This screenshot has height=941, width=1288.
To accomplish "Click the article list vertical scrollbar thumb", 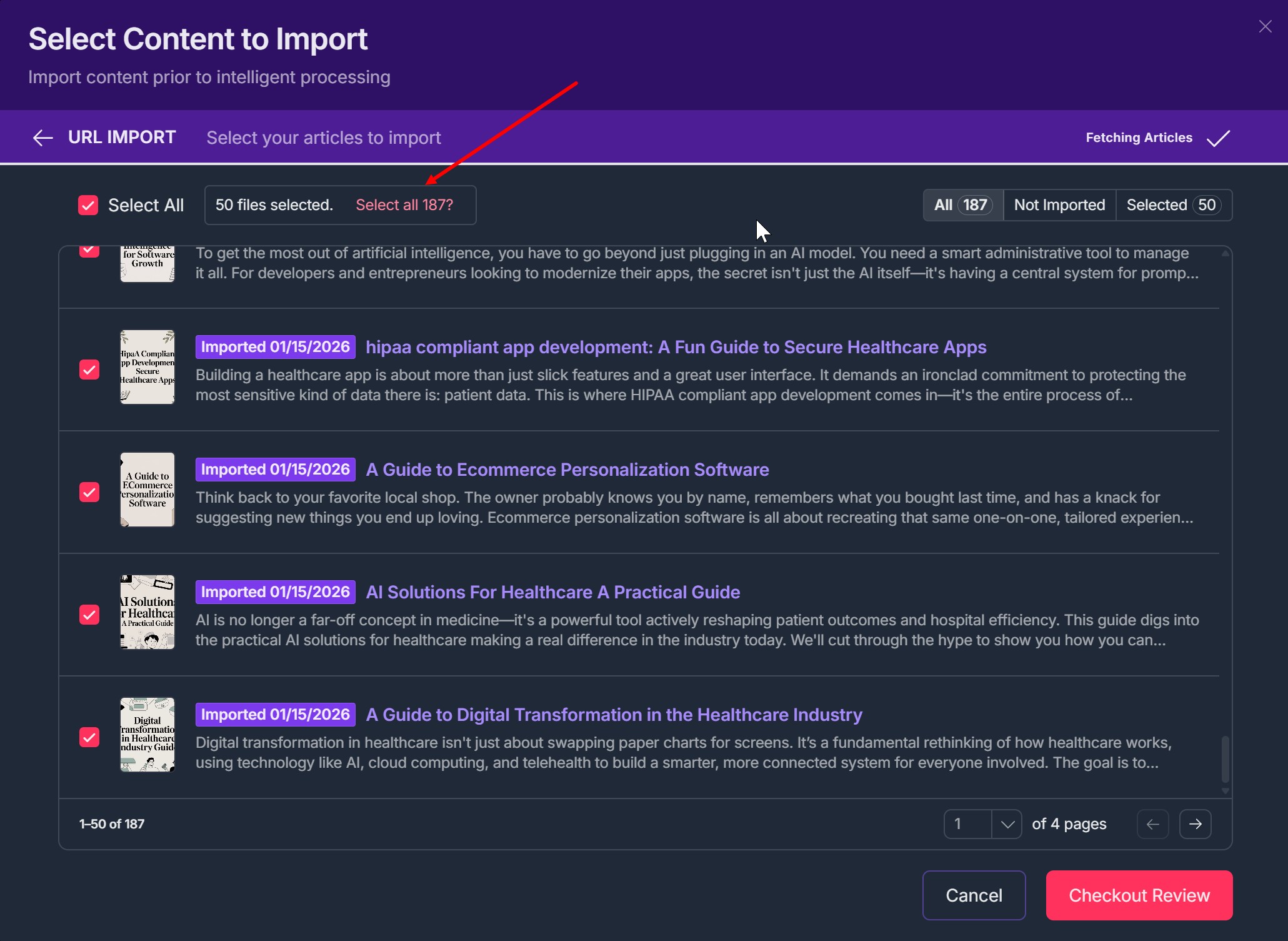I will coord(1225,758).
